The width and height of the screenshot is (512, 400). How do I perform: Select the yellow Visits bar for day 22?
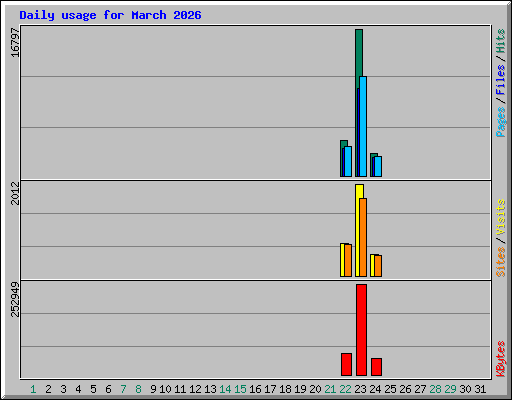(342, 260)
